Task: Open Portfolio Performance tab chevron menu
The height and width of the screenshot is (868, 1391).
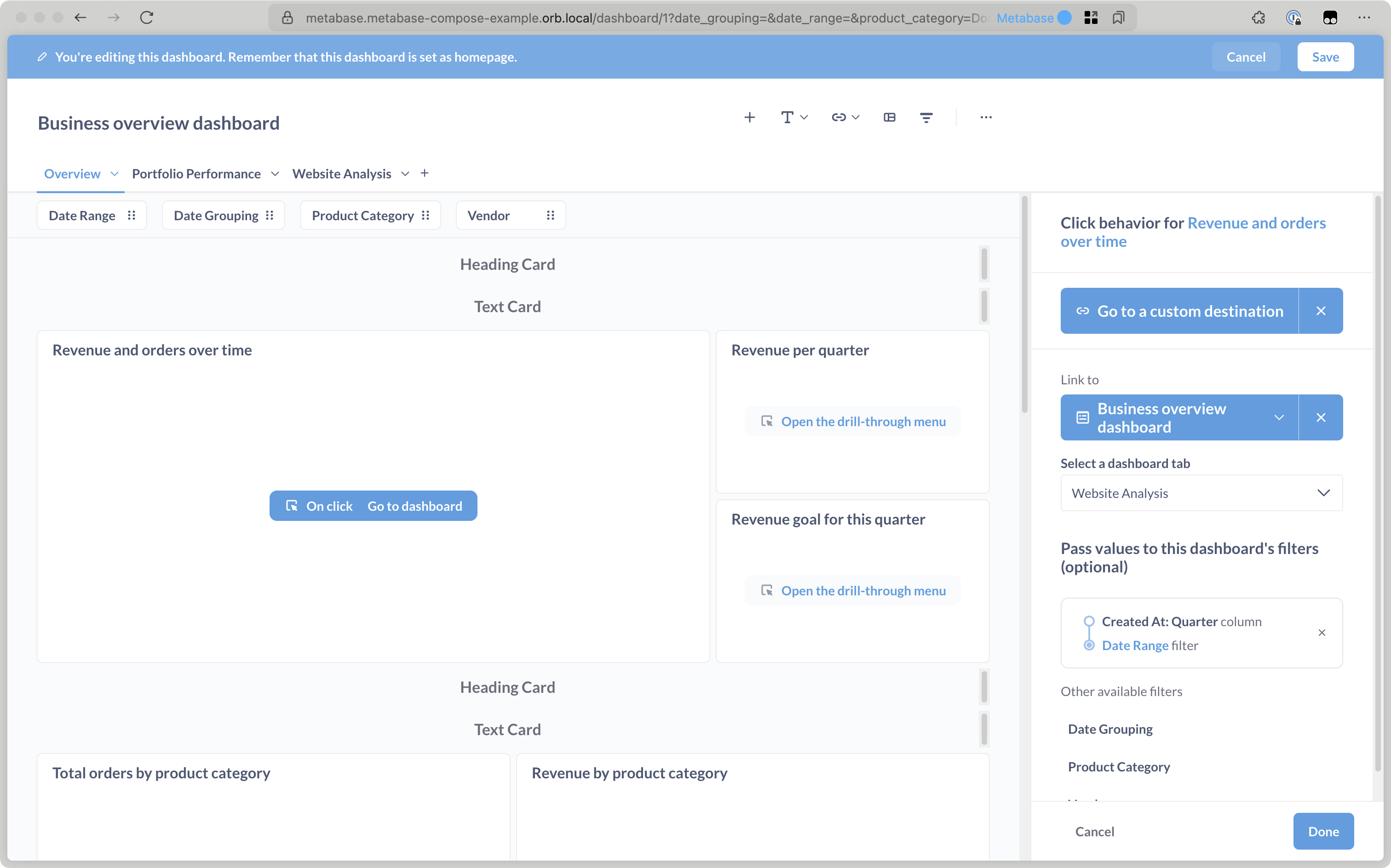Action: (275, 174)
